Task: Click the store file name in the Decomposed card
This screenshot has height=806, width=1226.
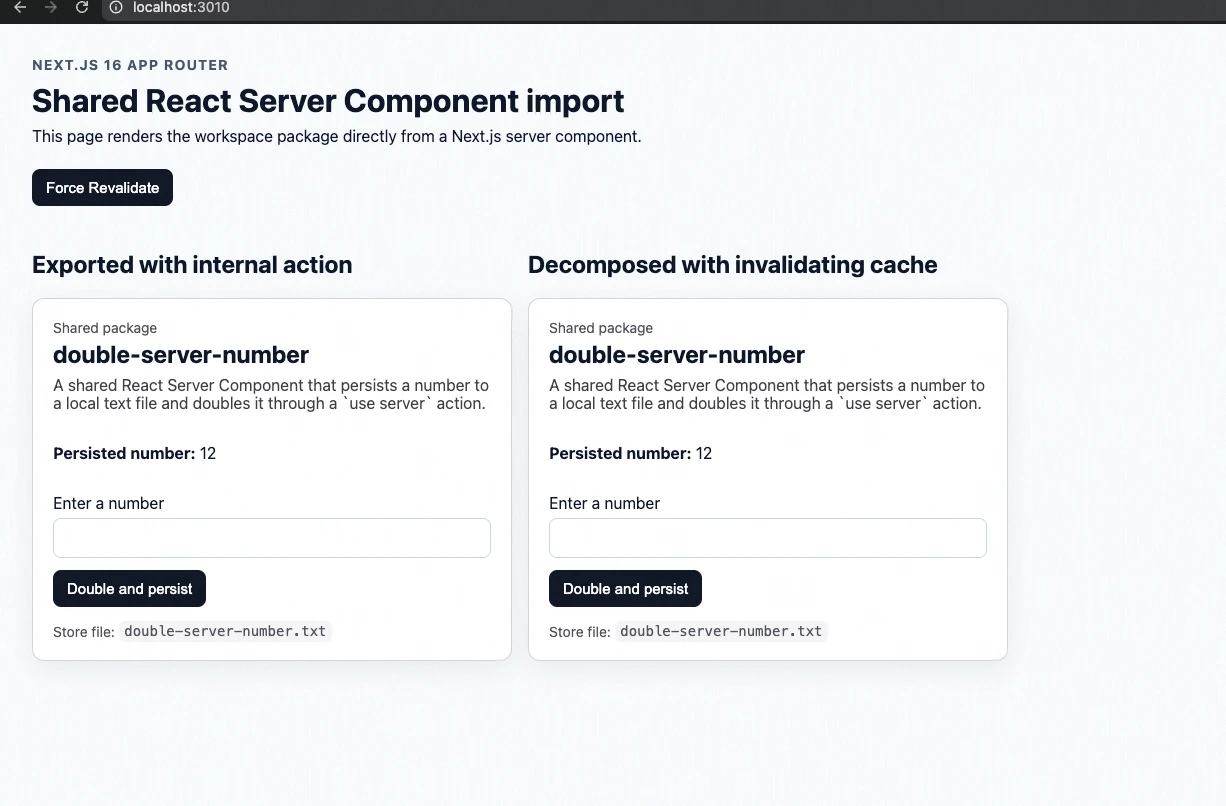Action: tap(721, 631)
